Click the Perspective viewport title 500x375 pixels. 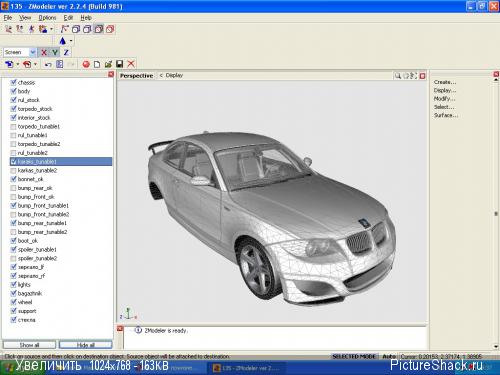coord(137,76)
